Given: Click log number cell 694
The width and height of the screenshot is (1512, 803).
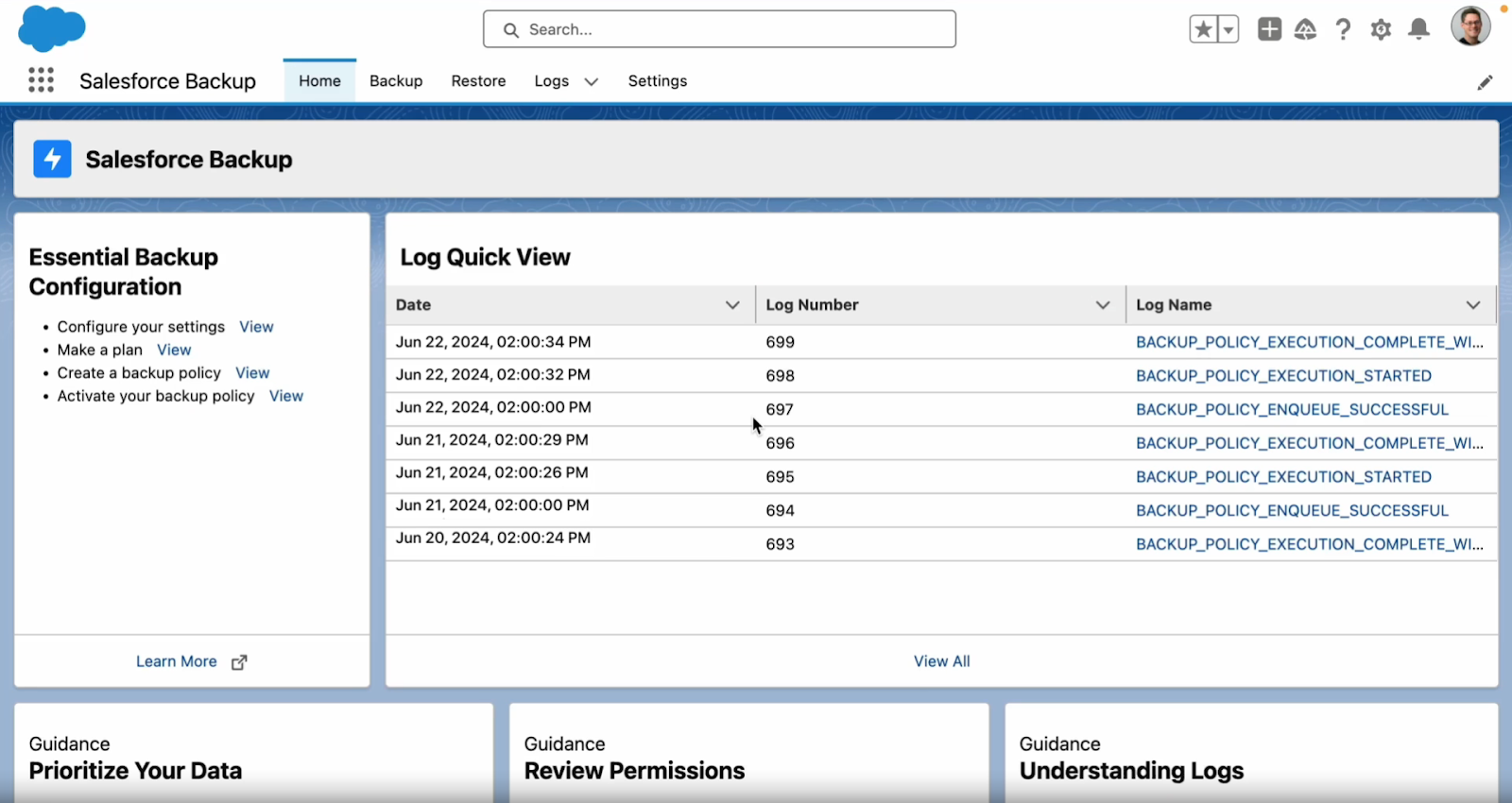Looking at the screenshot, I should pyautogui.click(x=780, y=511).
